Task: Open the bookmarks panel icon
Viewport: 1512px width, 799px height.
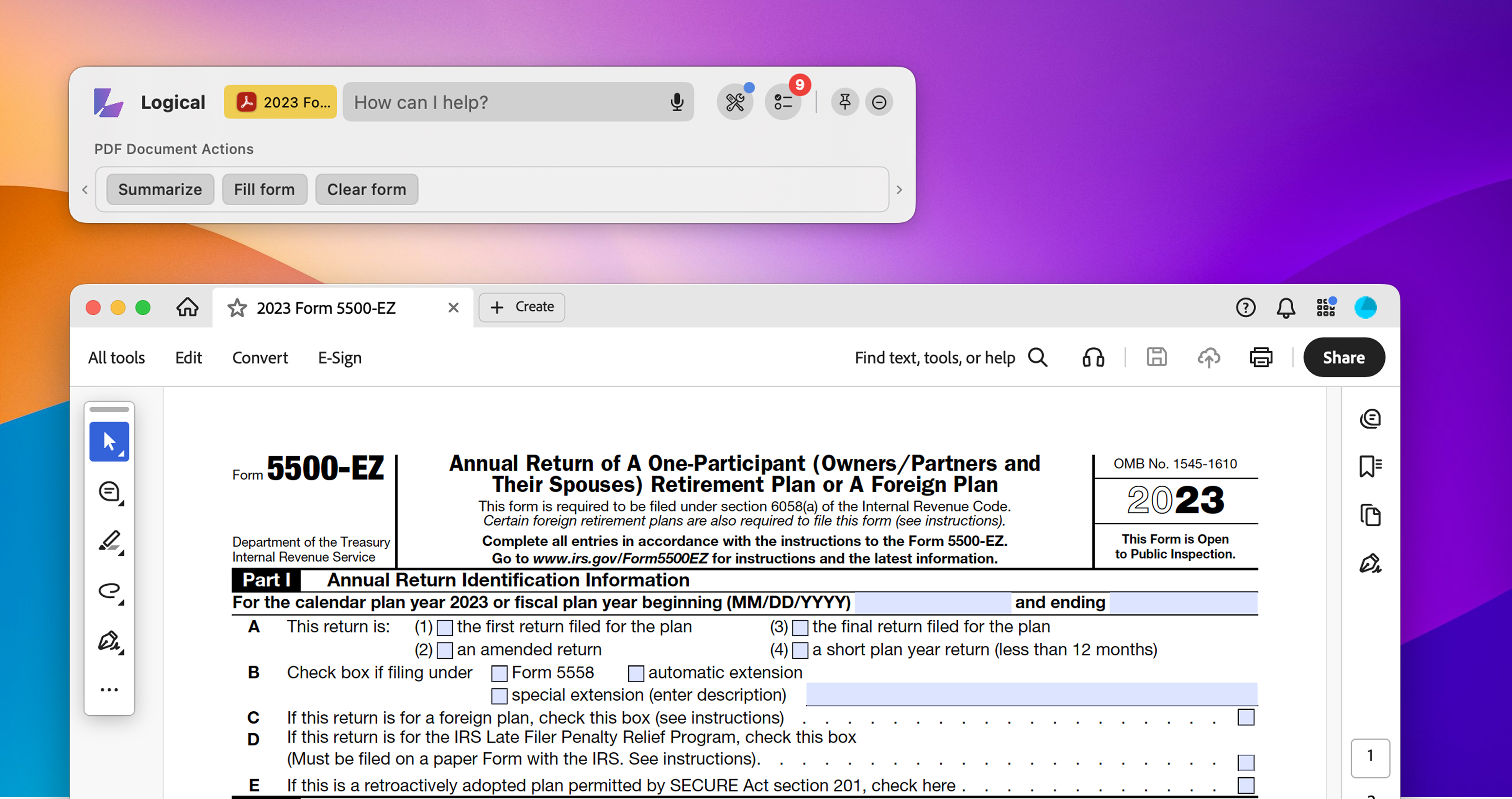Action: [x=1370, y=467]
